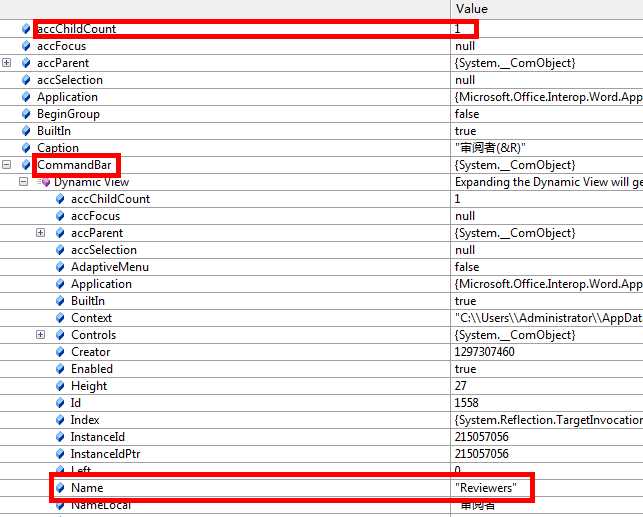Collapse the CommandBar node
The image size is (643, 517).
tap(7, 165)
